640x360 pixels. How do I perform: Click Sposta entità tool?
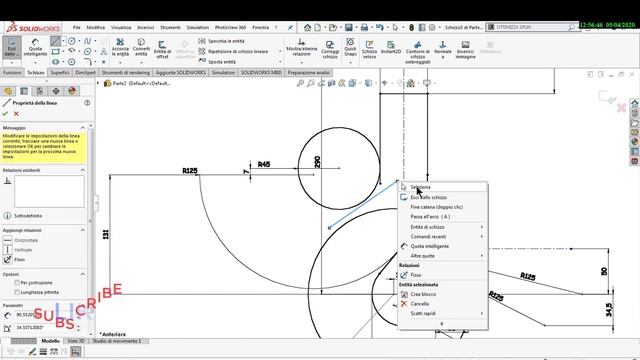point(217,62)
